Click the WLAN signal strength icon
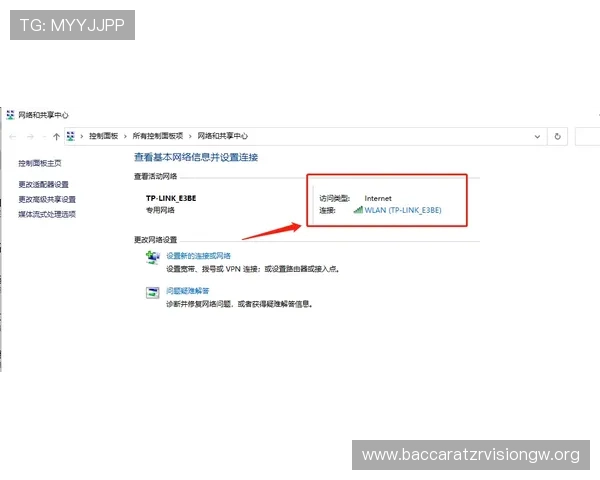600x480 pixels. point(358,209)
